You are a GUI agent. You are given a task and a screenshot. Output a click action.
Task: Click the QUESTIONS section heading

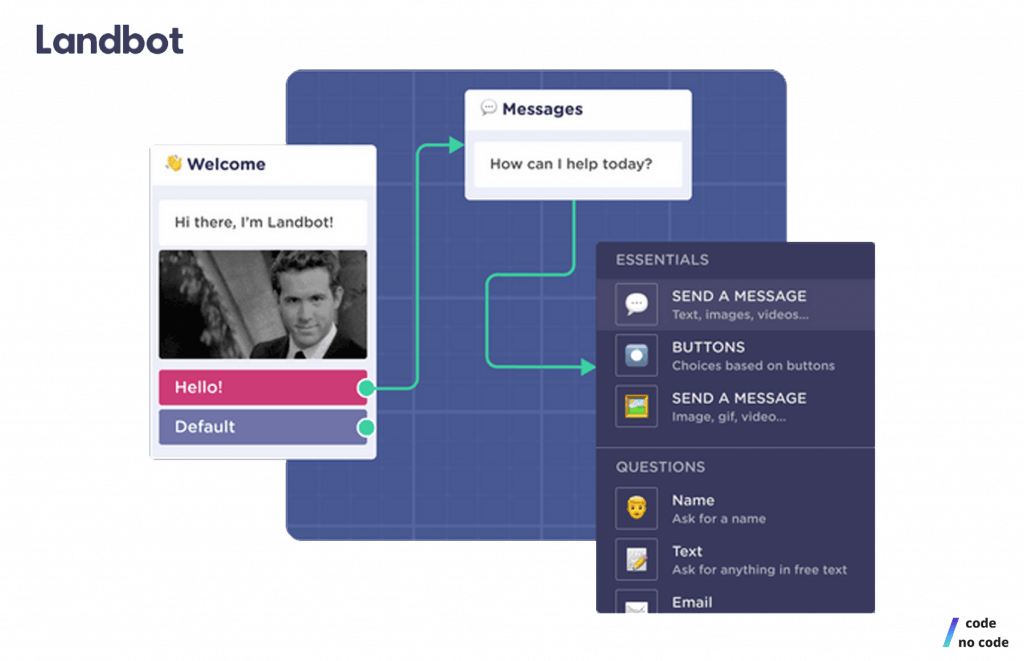[660, 467]
